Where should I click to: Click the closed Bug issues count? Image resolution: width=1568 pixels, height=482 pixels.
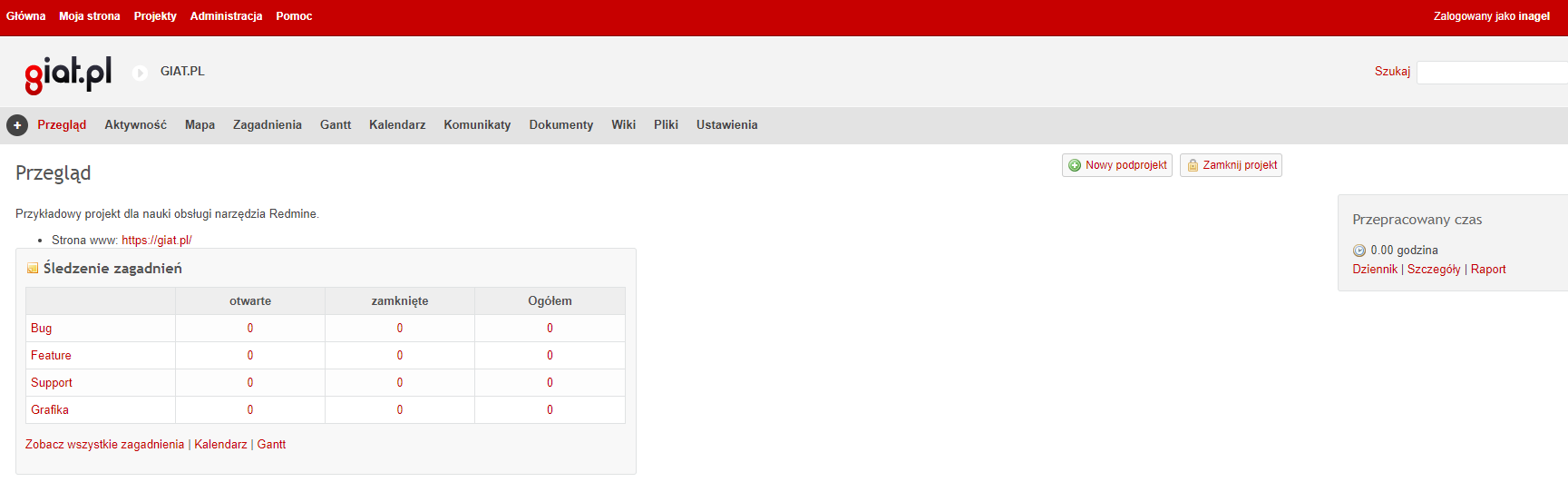coord(400,329)
